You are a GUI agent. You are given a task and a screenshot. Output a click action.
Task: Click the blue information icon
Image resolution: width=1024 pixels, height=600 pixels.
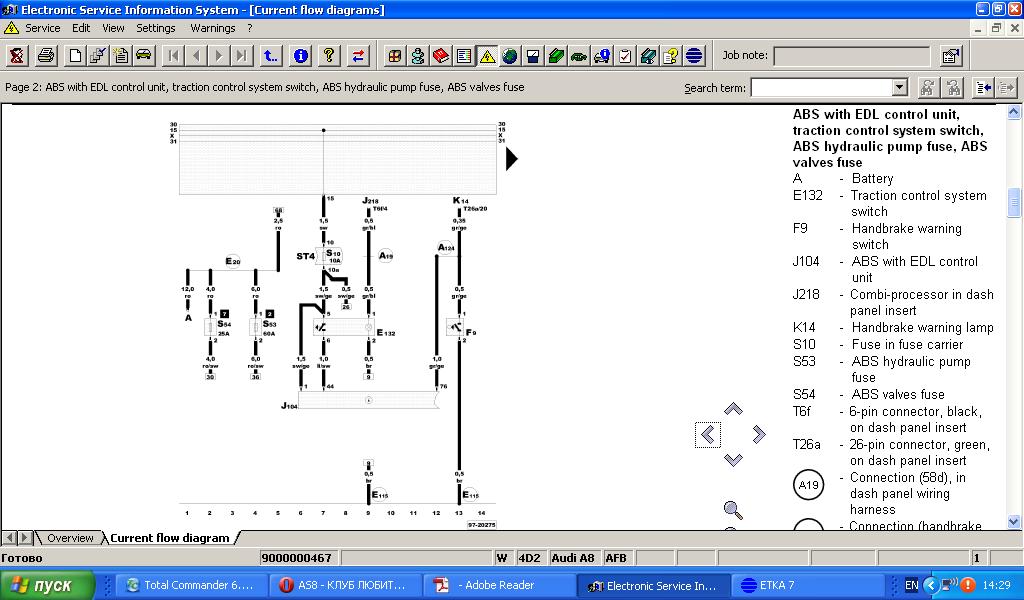[x=301, y=56]
